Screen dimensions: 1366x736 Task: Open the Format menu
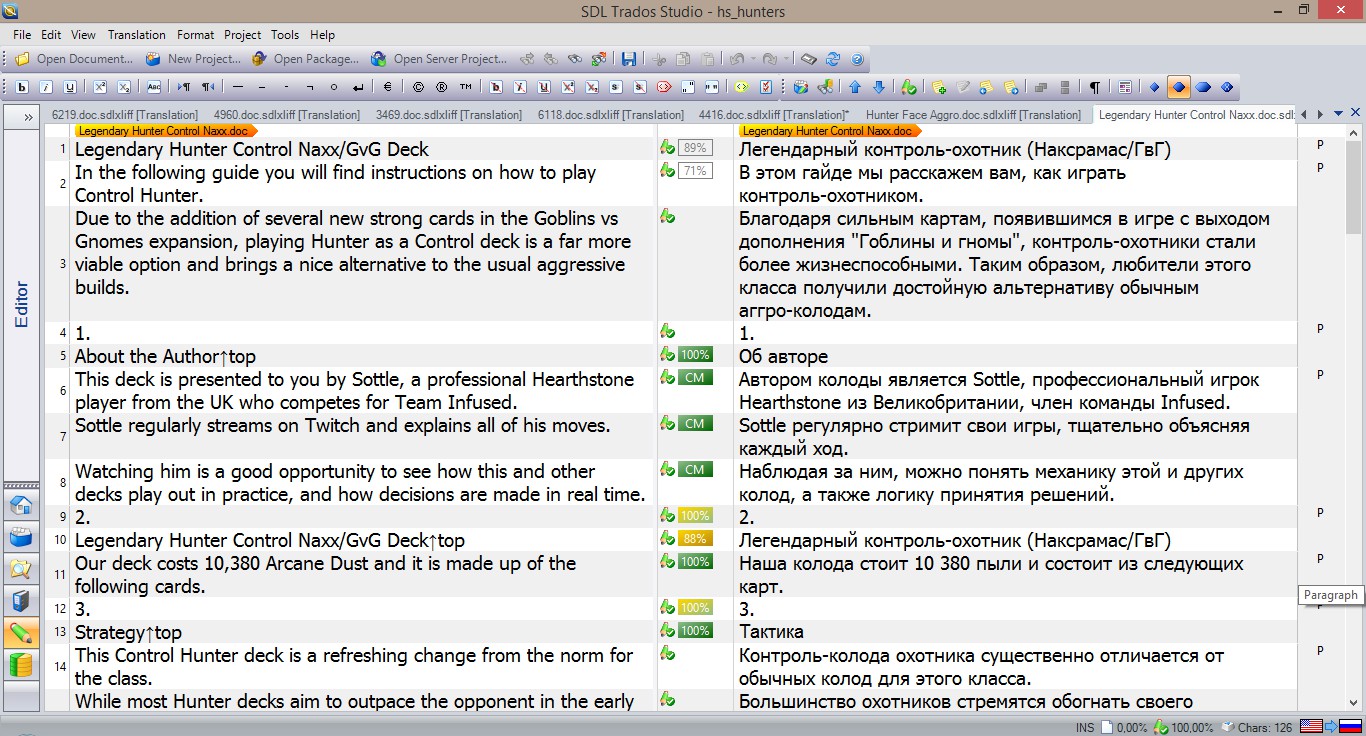[196, 35]
